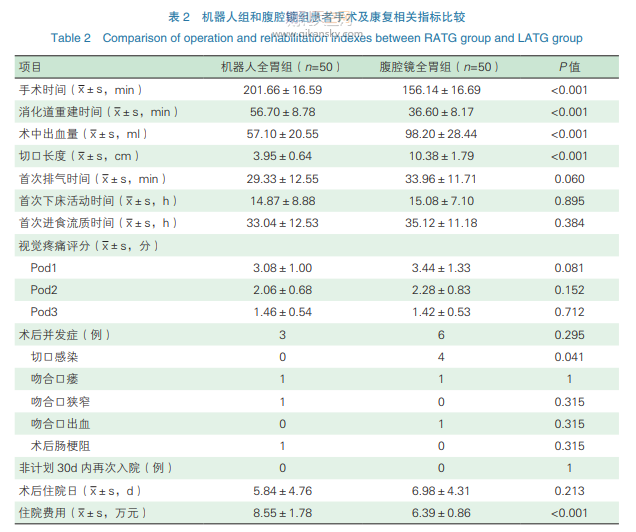Click the 机器人全胃组 column header
636x532 pixels.
pyautogui.click(x=281, y=67)
